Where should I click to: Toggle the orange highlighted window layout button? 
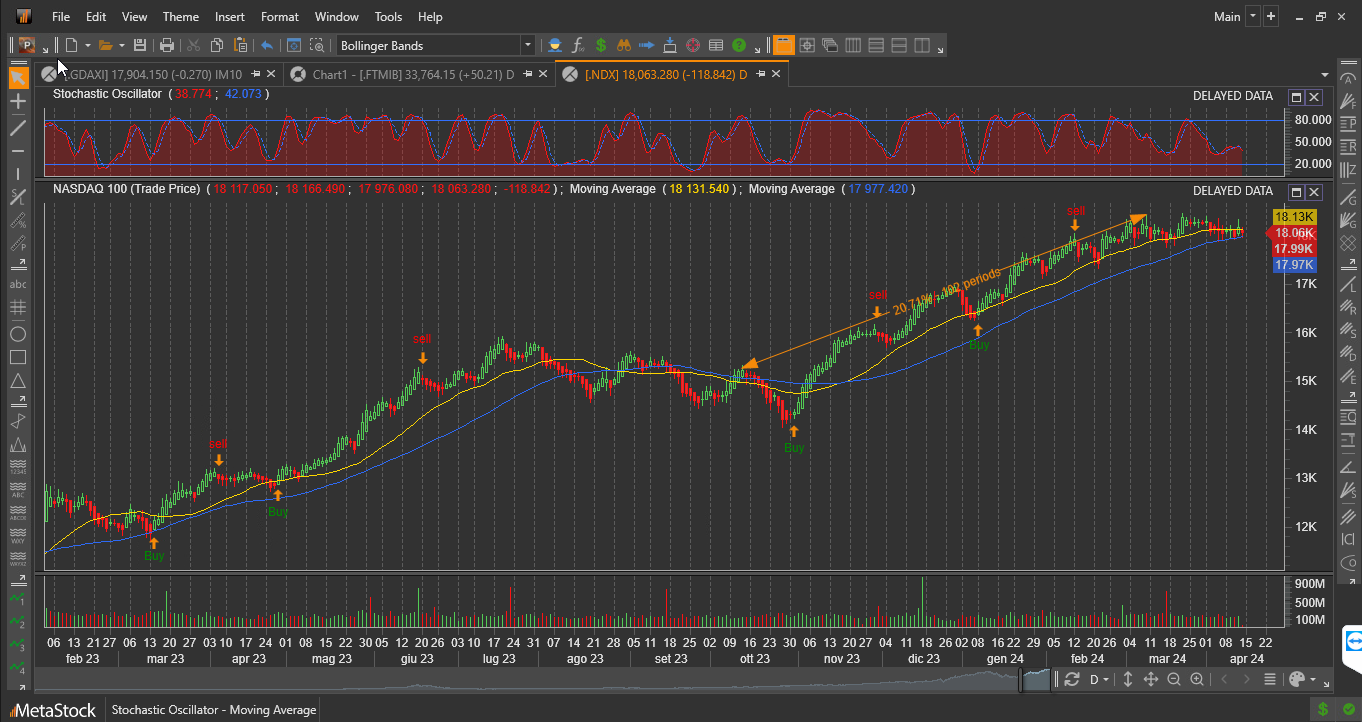point(783,45)
